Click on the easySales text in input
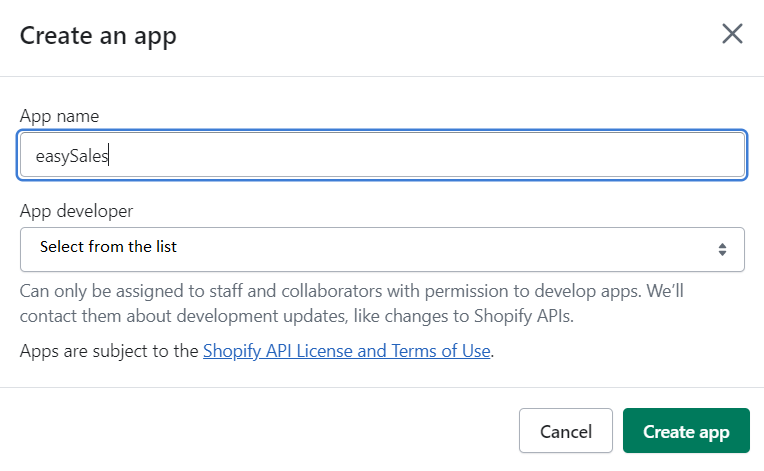This screenshot has width=764, height=471. (72, 156)
